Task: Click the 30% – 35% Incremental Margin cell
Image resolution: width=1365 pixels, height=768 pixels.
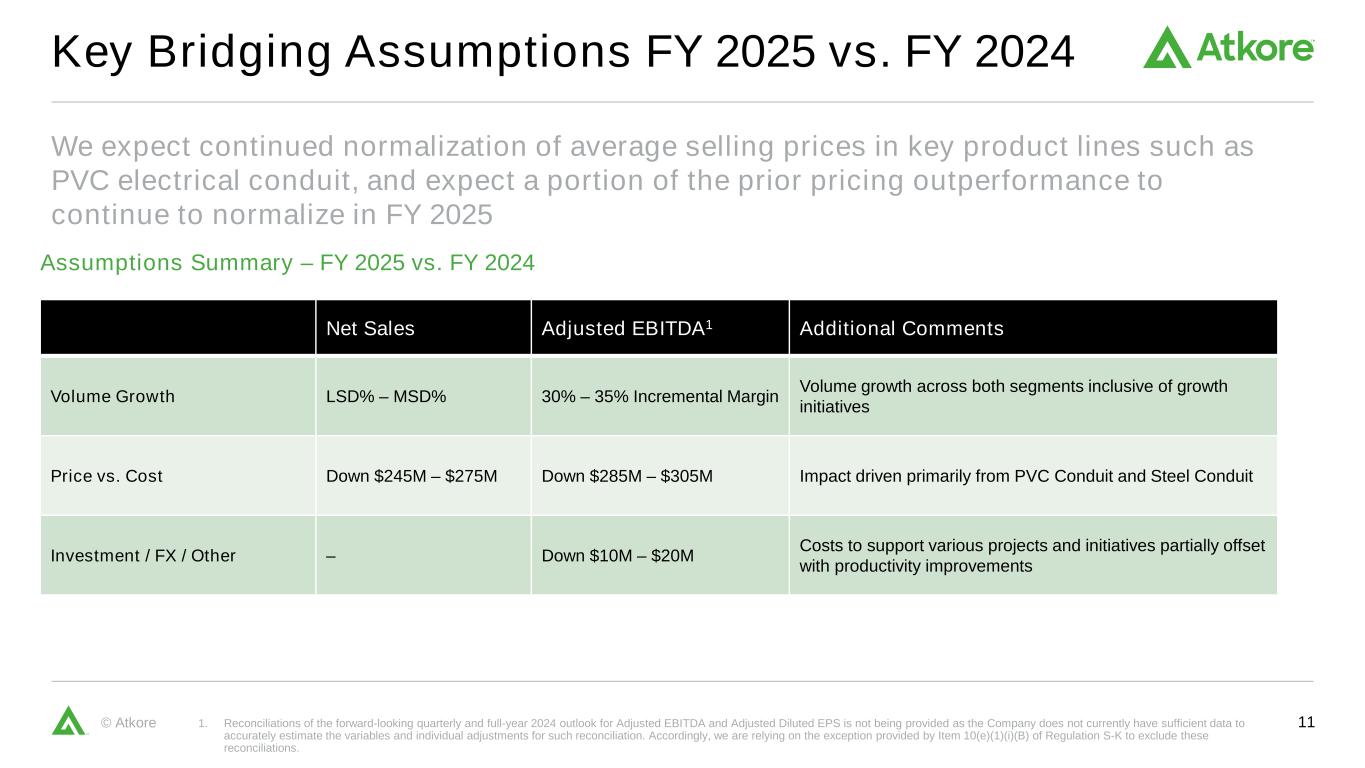Action: pos(659,396)
